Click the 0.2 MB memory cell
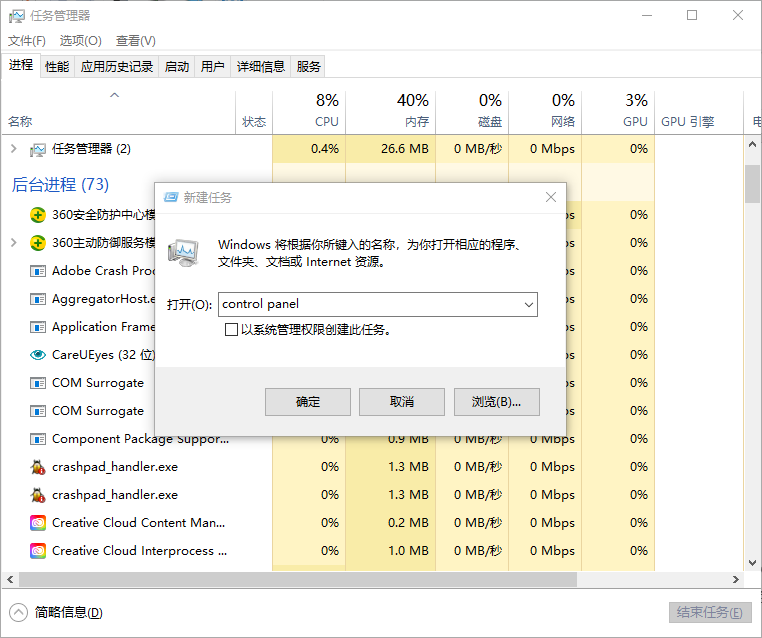 [390, 523]
